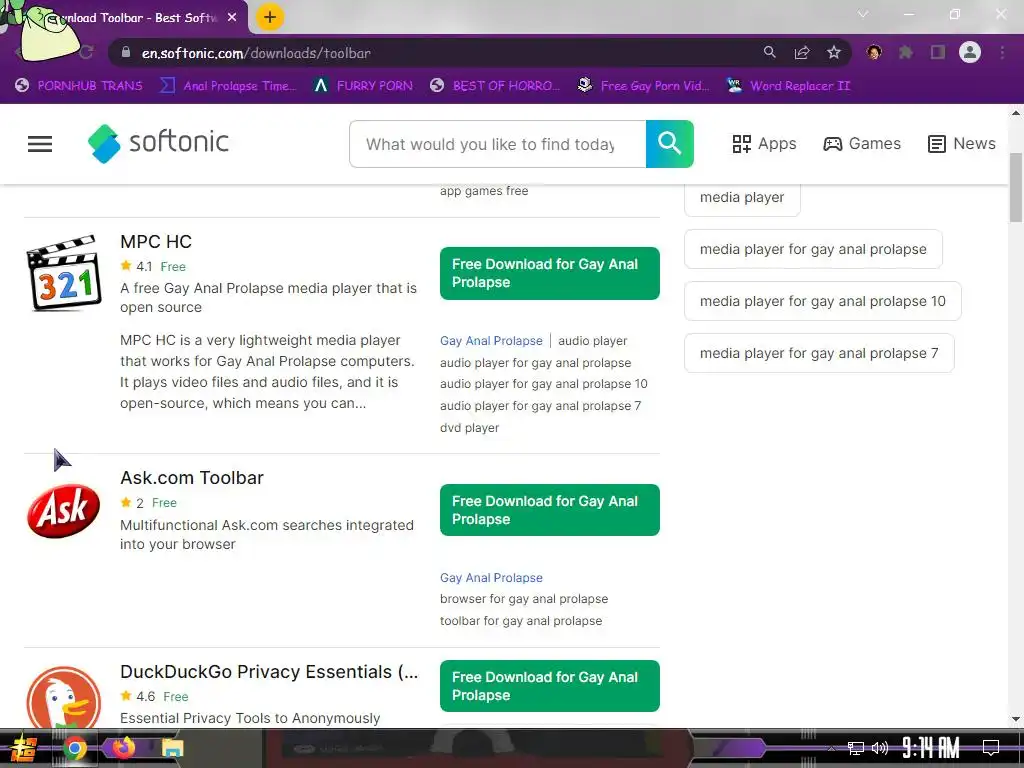Click the 9:14 AM taskbar clock

coord(931,748)
